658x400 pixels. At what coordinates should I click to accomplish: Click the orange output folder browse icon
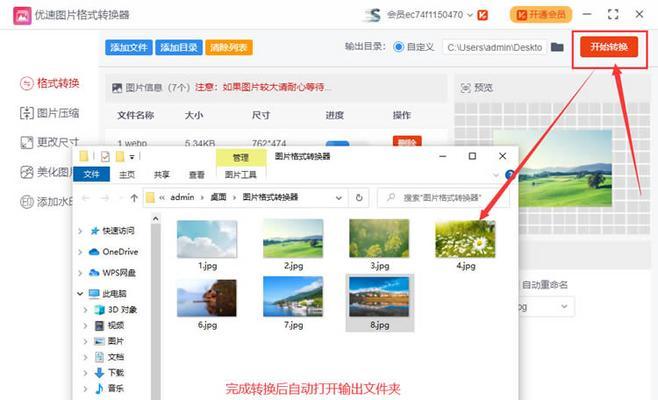tap(557, 47)
